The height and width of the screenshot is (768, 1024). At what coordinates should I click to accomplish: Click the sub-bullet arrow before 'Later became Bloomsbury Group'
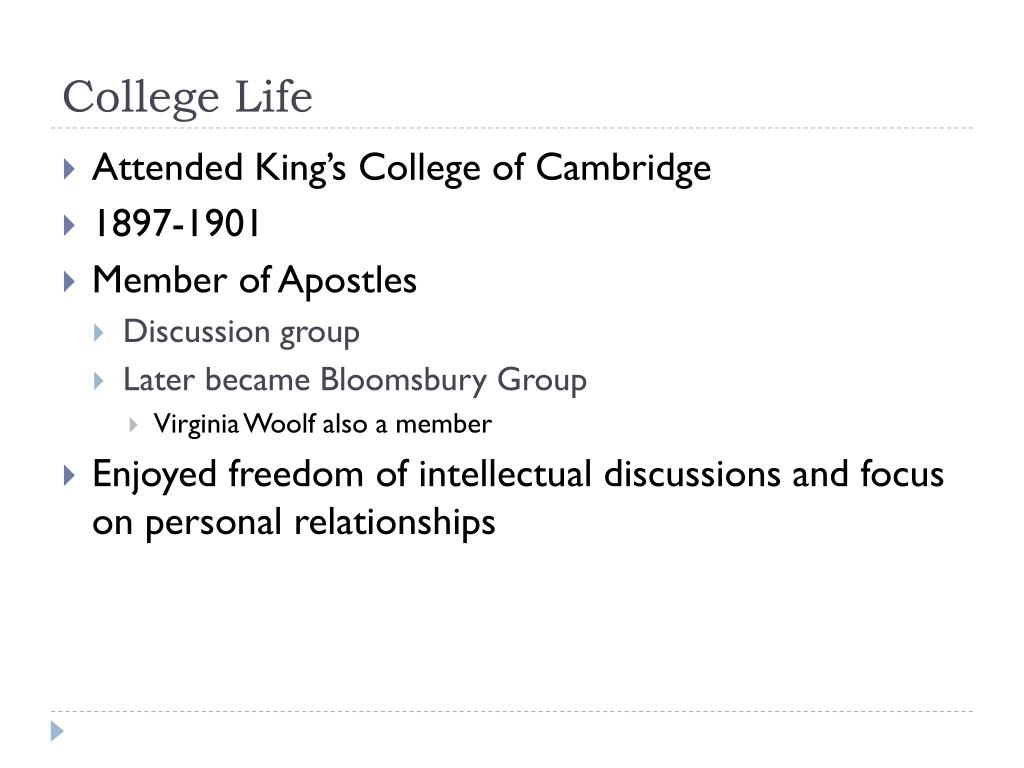pos(99,381)
